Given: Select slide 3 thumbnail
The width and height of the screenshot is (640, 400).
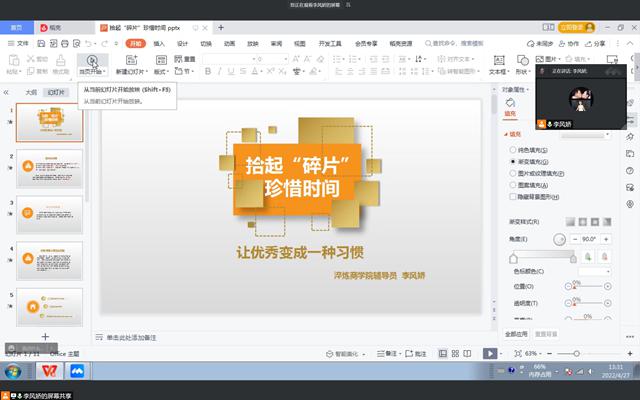Looking at the screenshot, I should (x=49, y=214).
